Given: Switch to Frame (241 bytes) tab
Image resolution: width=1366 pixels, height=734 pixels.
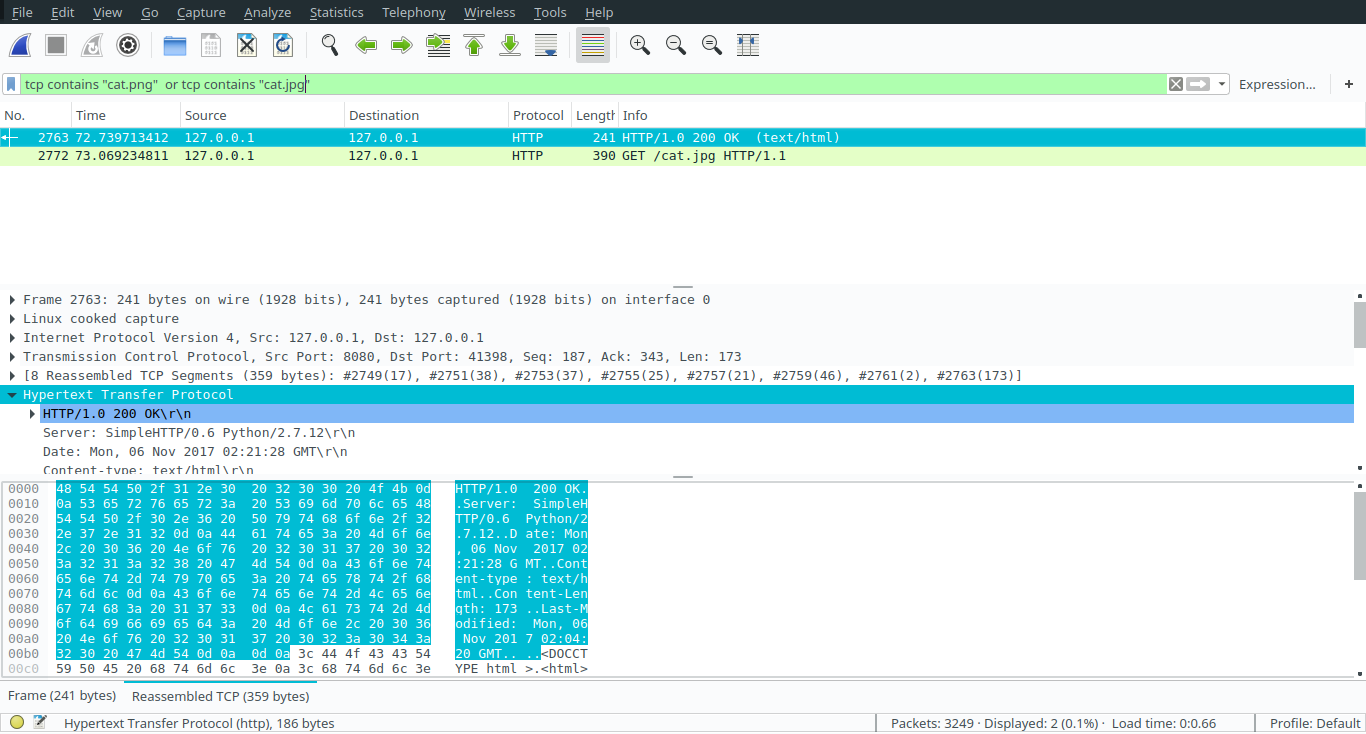Looking at the screenshot, I should (62, 696).
